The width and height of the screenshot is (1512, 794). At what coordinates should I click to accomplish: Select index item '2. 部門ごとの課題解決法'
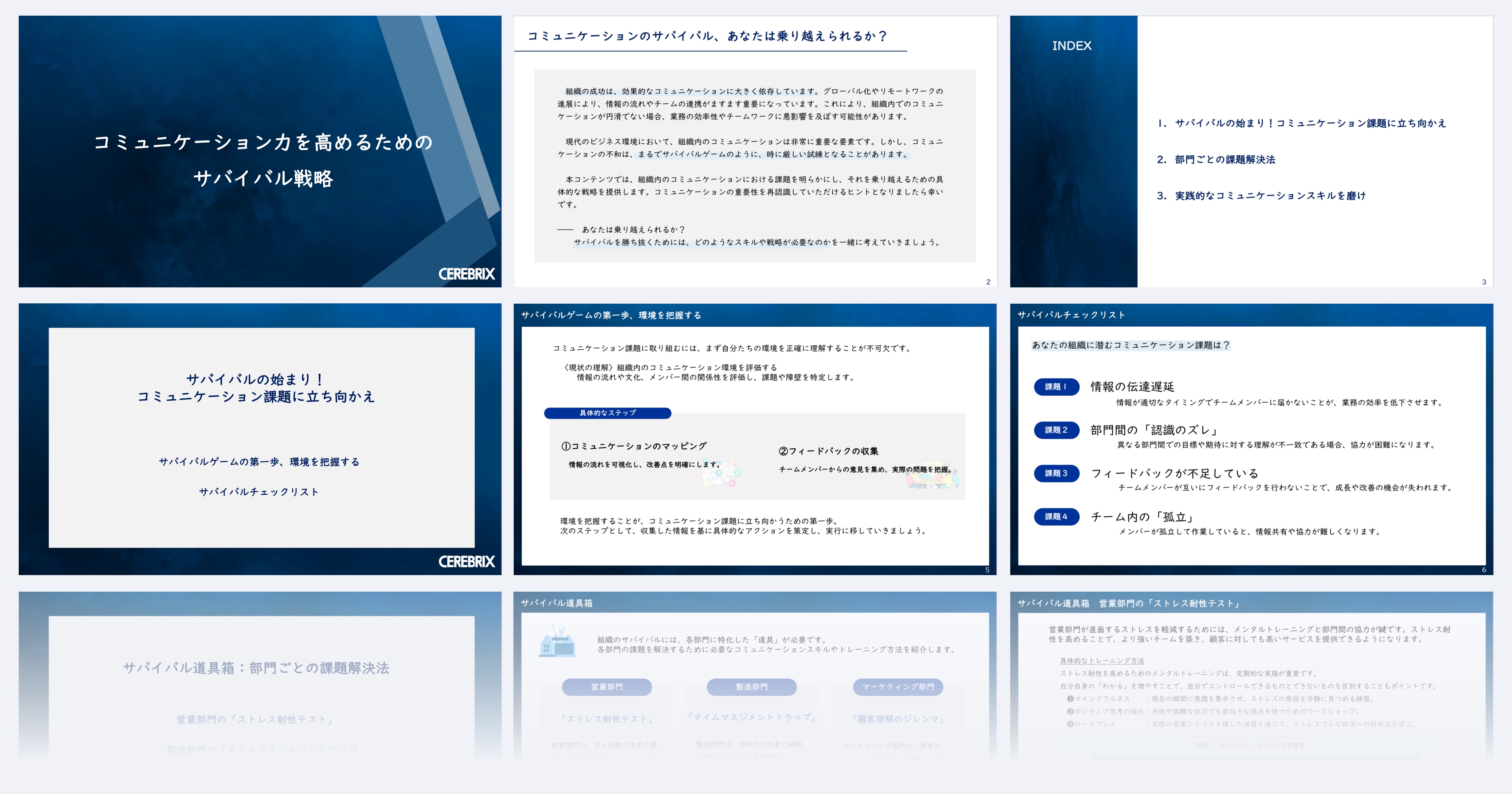click(x=1216, y=160)
